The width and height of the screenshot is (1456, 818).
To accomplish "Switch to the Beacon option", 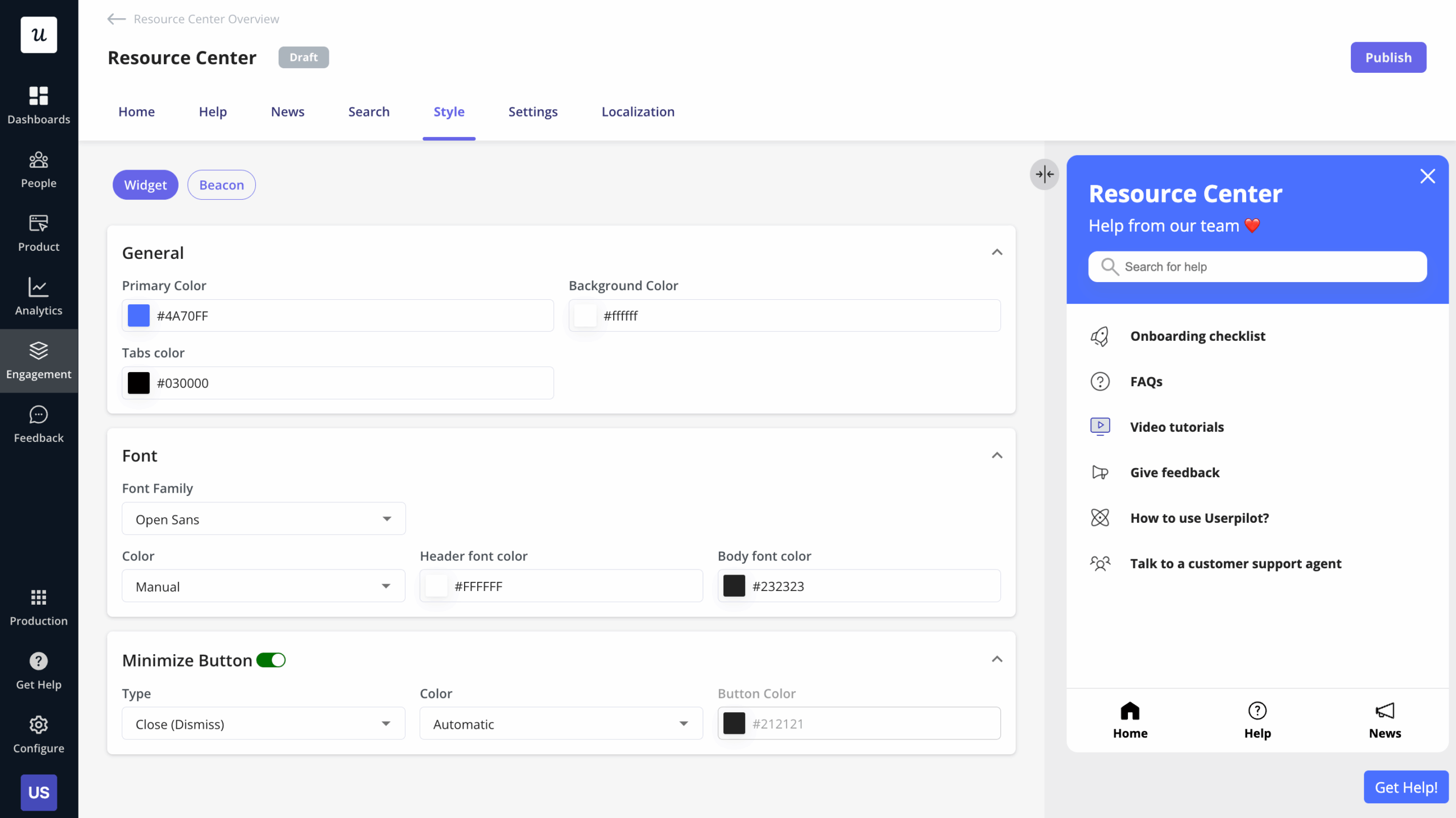I will (x=221, y=184).
